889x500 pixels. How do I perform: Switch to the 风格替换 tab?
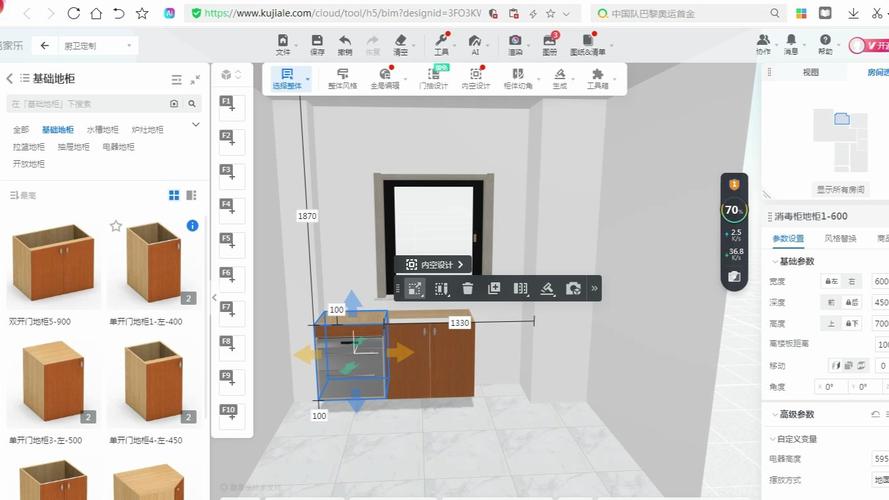tap(840, 239)
